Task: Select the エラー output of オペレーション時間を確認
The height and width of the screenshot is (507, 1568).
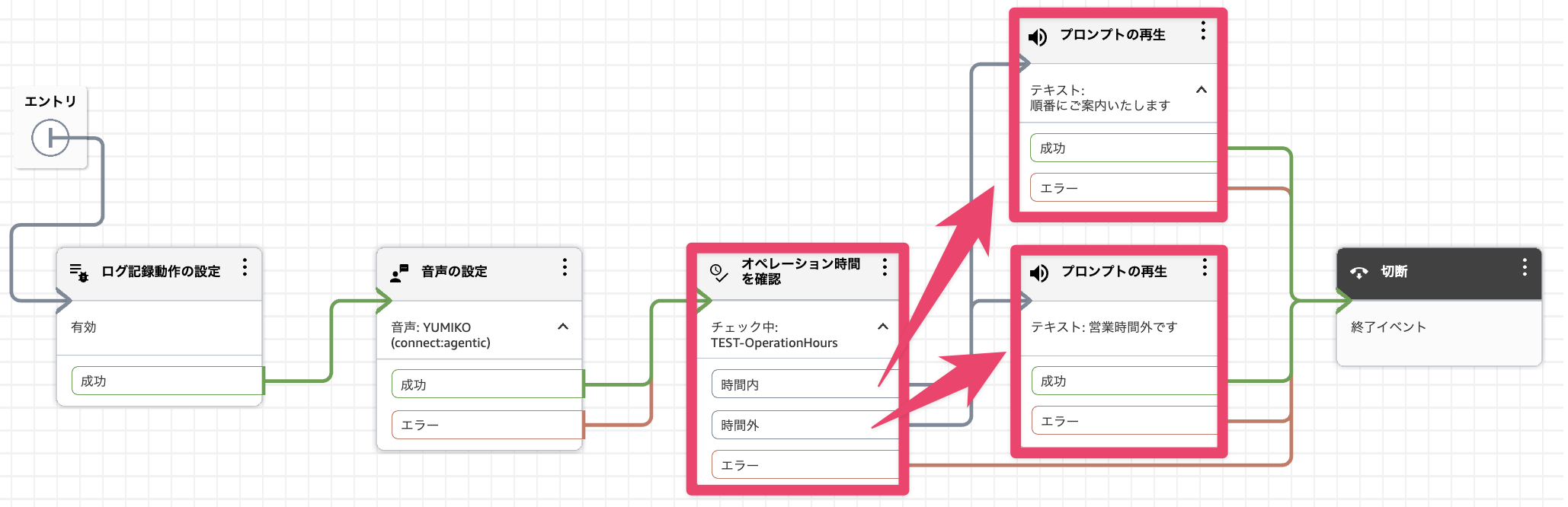Action: [x=806, y=464]
